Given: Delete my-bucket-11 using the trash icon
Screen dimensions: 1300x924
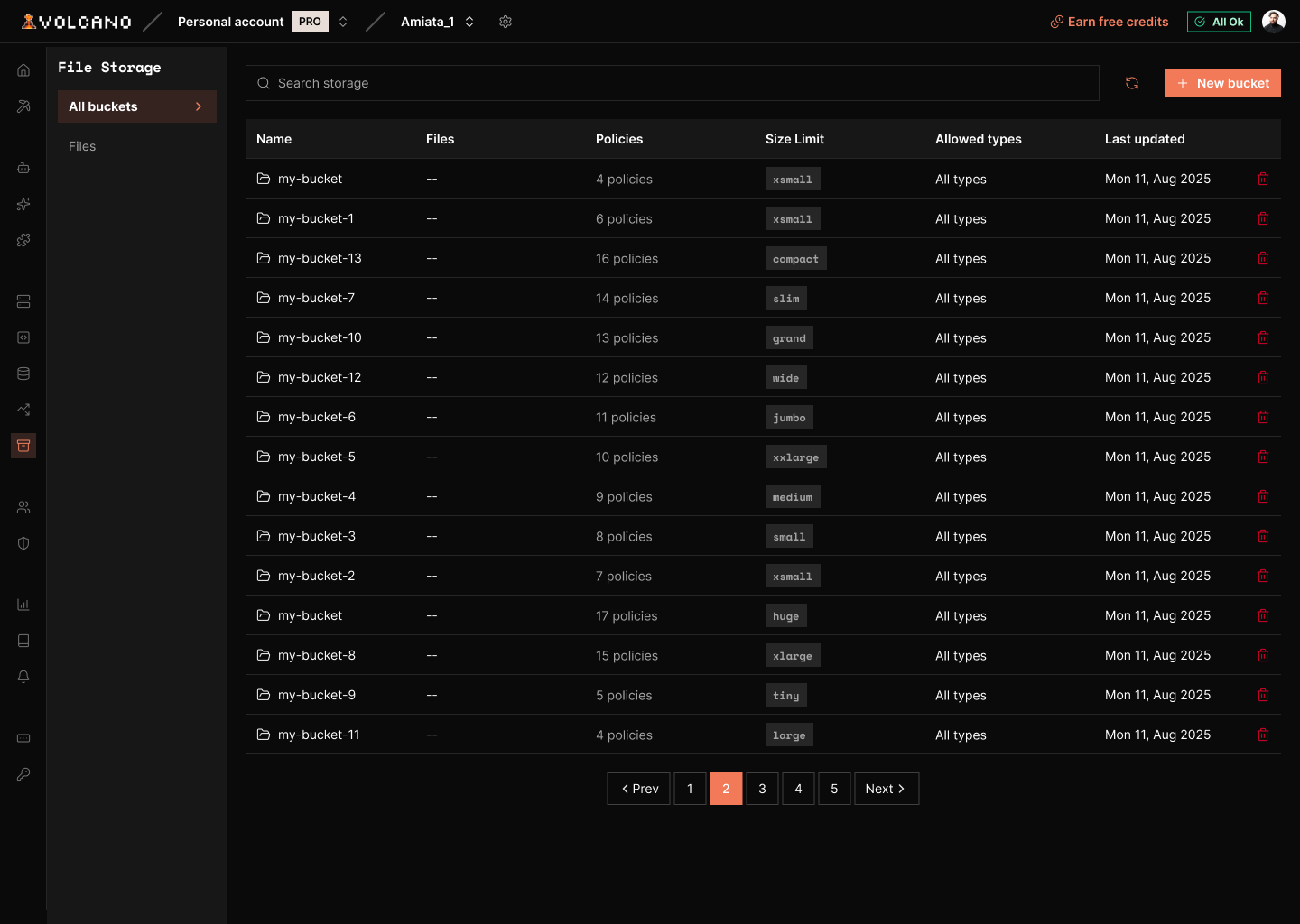Looking at the screenshot, I should pyautogui.click(x=1263, y=735).
